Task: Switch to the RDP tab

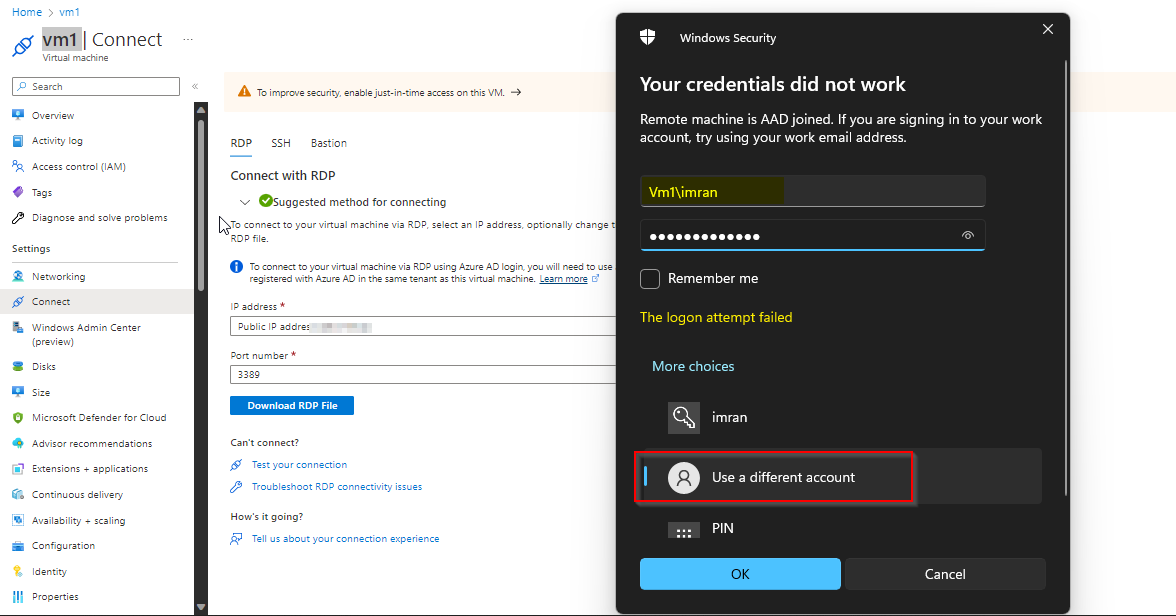Action: (241, 143)
